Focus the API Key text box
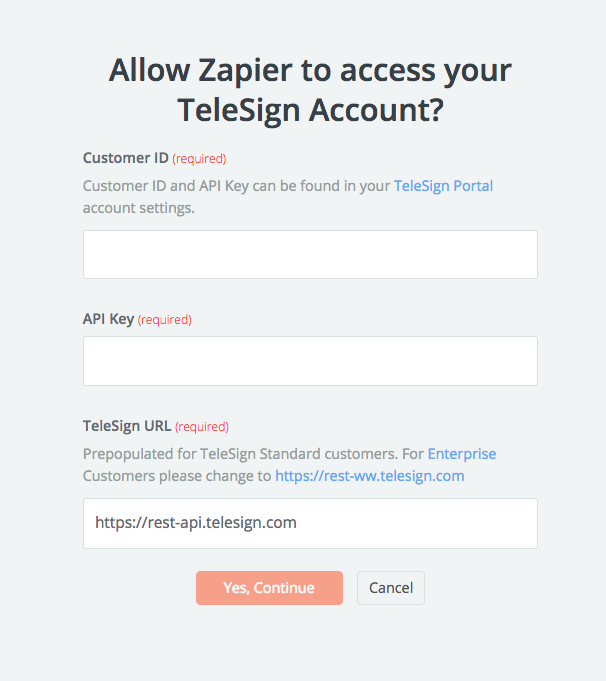 click(x=310, y=361)
